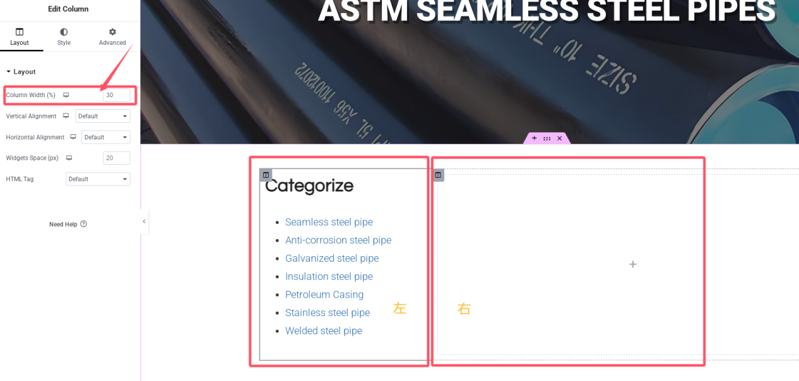Open the Seamless steel pipe link
The height and width of the screenshot is (381, 799).
tap(329, 222)
